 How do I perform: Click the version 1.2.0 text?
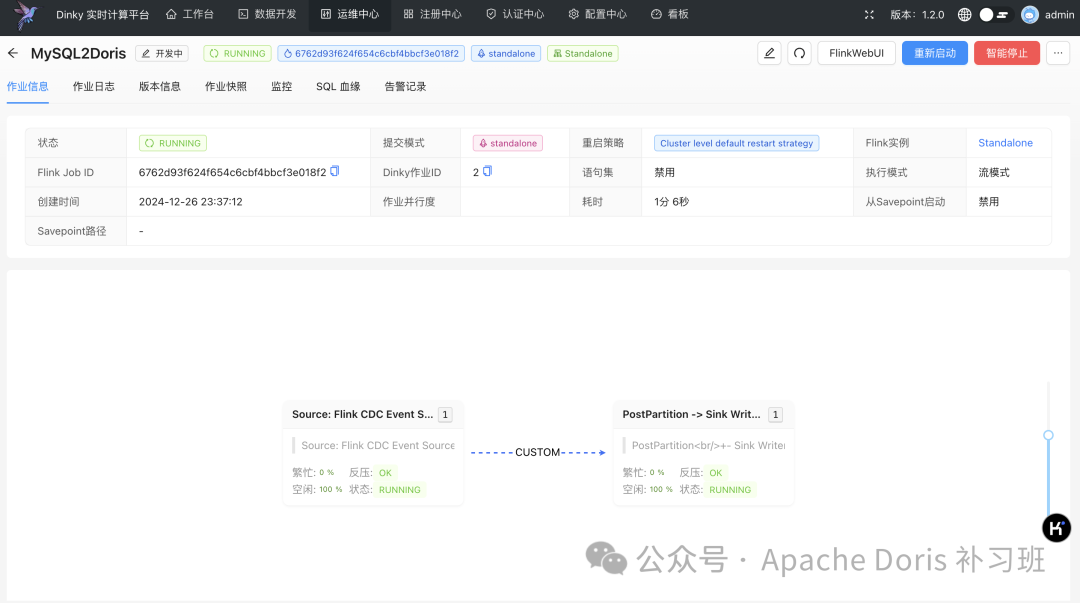917,14
